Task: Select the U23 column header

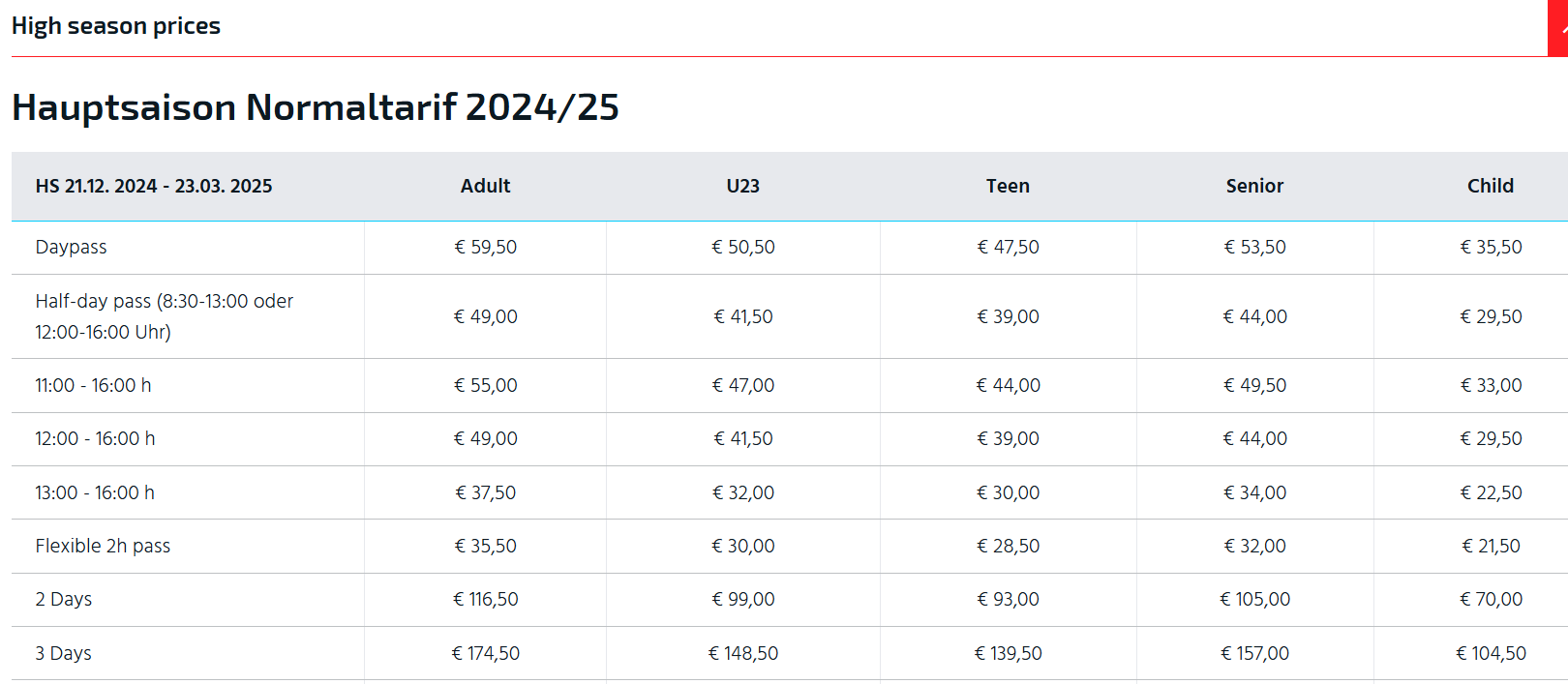Action: coord(743,186)
